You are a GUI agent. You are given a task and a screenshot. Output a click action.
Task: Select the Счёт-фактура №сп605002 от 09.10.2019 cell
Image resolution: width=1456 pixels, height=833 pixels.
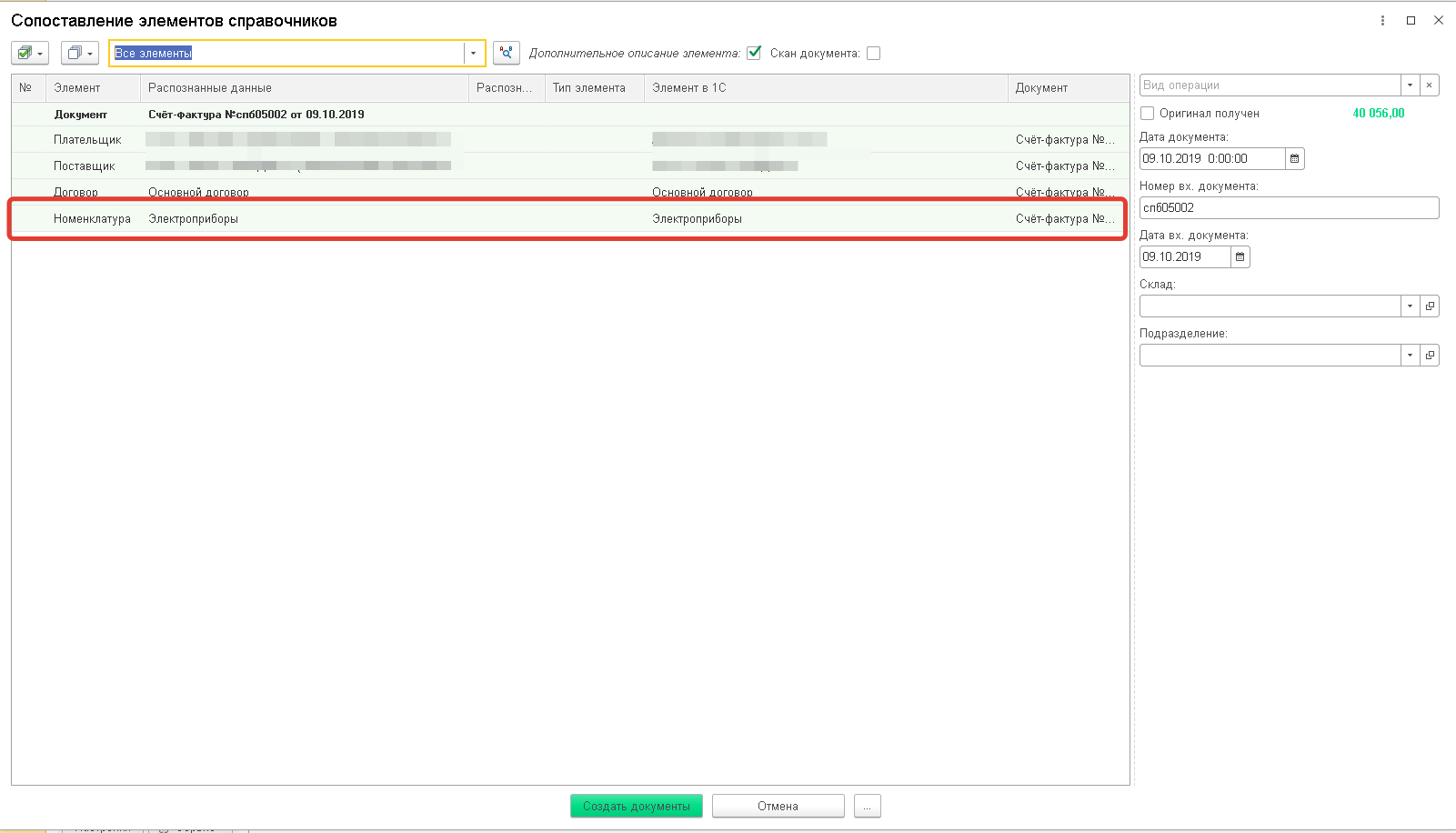(256, 115)
